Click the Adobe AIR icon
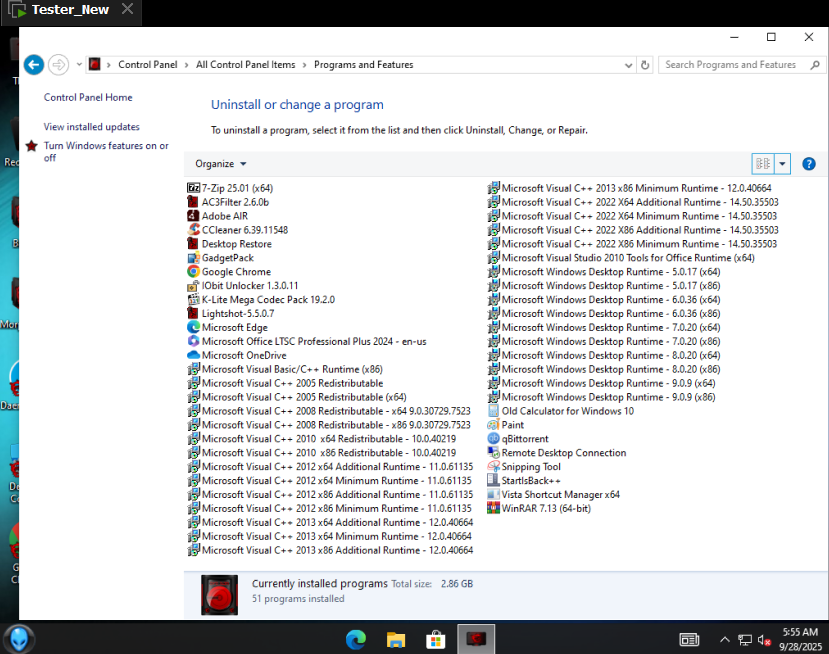The width and height of the screenshot is (829, 654). [x=194, y=216]
